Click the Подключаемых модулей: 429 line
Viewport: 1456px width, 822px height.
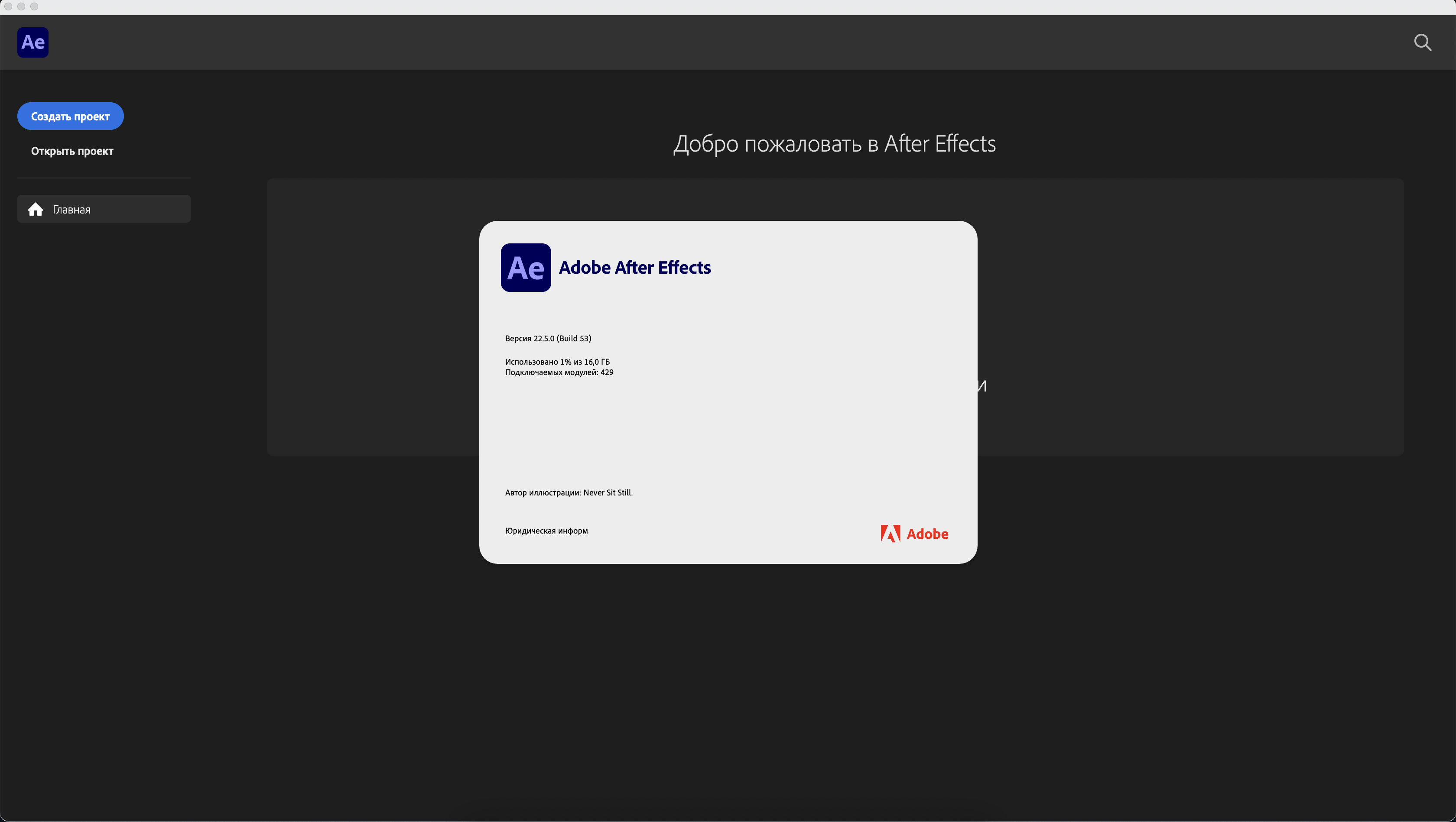pos(559,372)
